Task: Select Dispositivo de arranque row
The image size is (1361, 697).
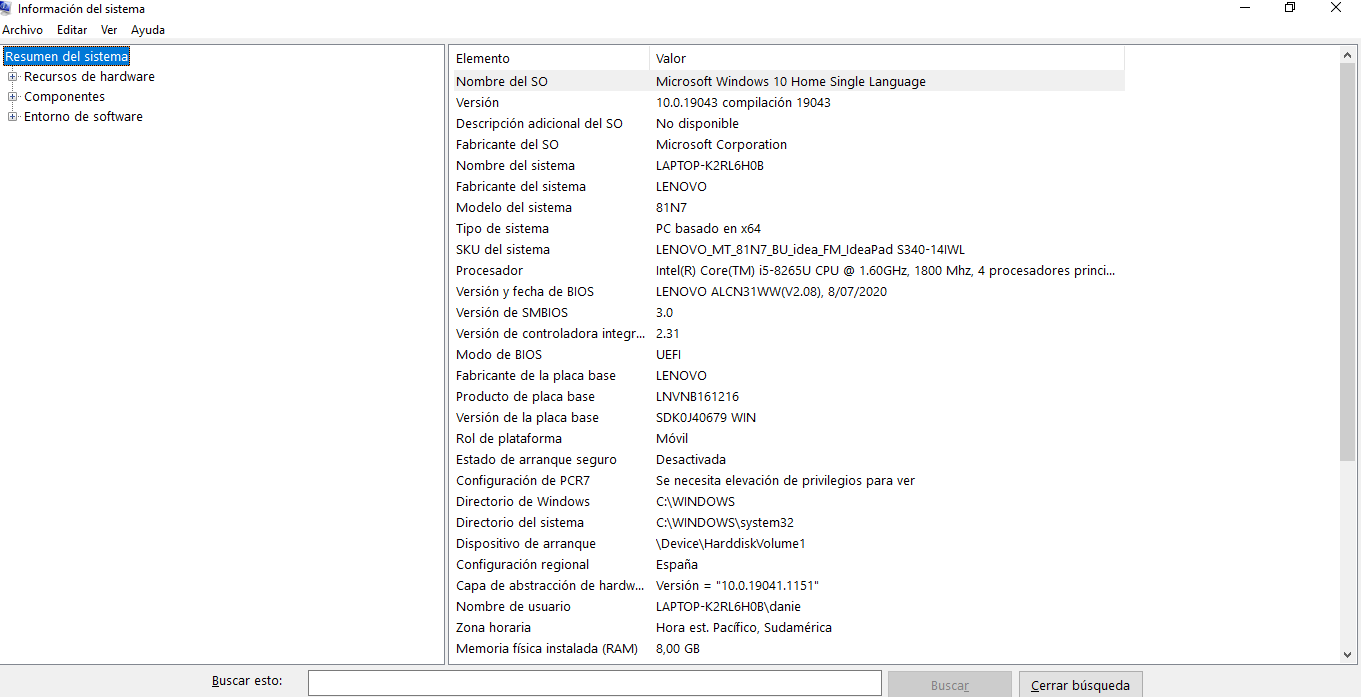Action: (x=788, y=544)
